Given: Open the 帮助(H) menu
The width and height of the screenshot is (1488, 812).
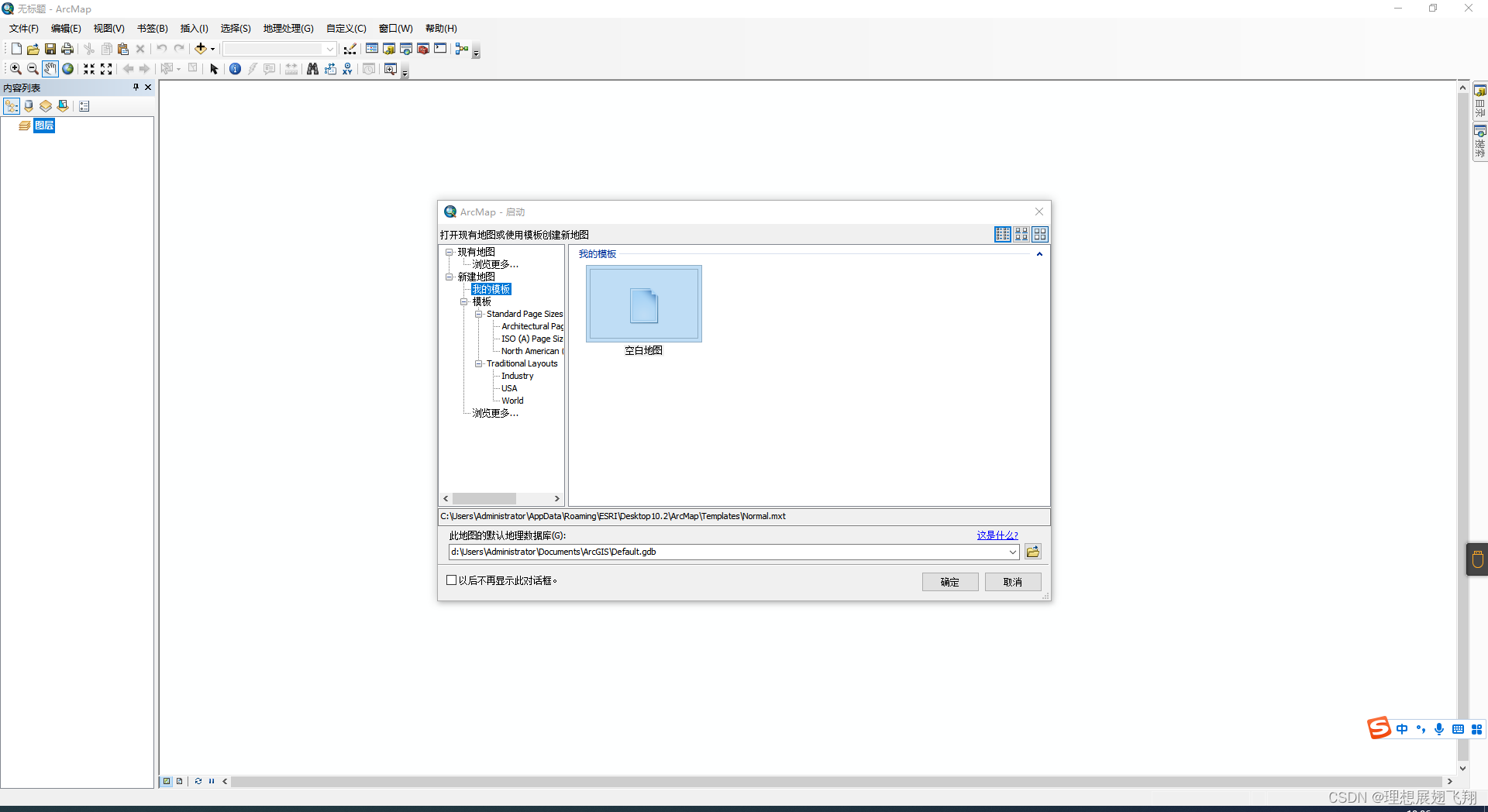Looking at the screenshot, I should click(x=441, y=29).
